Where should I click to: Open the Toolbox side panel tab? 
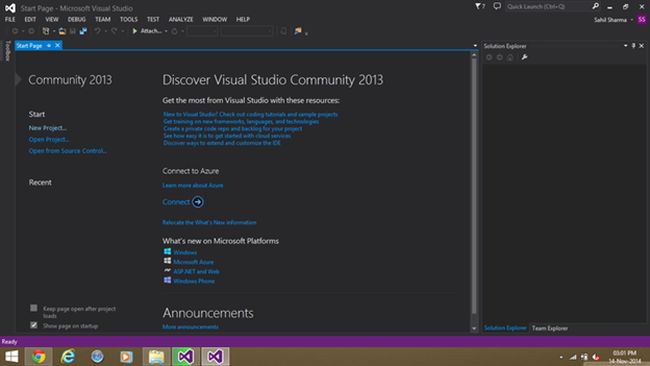7,51
